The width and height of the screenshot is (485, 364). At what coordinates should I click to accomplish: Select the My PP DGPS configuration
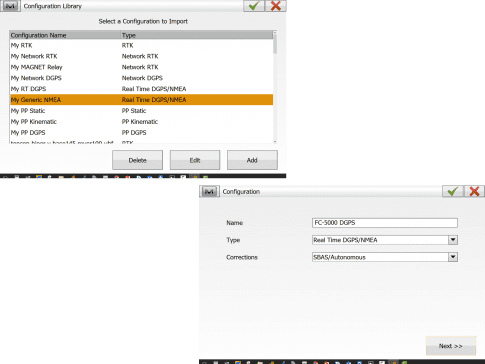141,133
